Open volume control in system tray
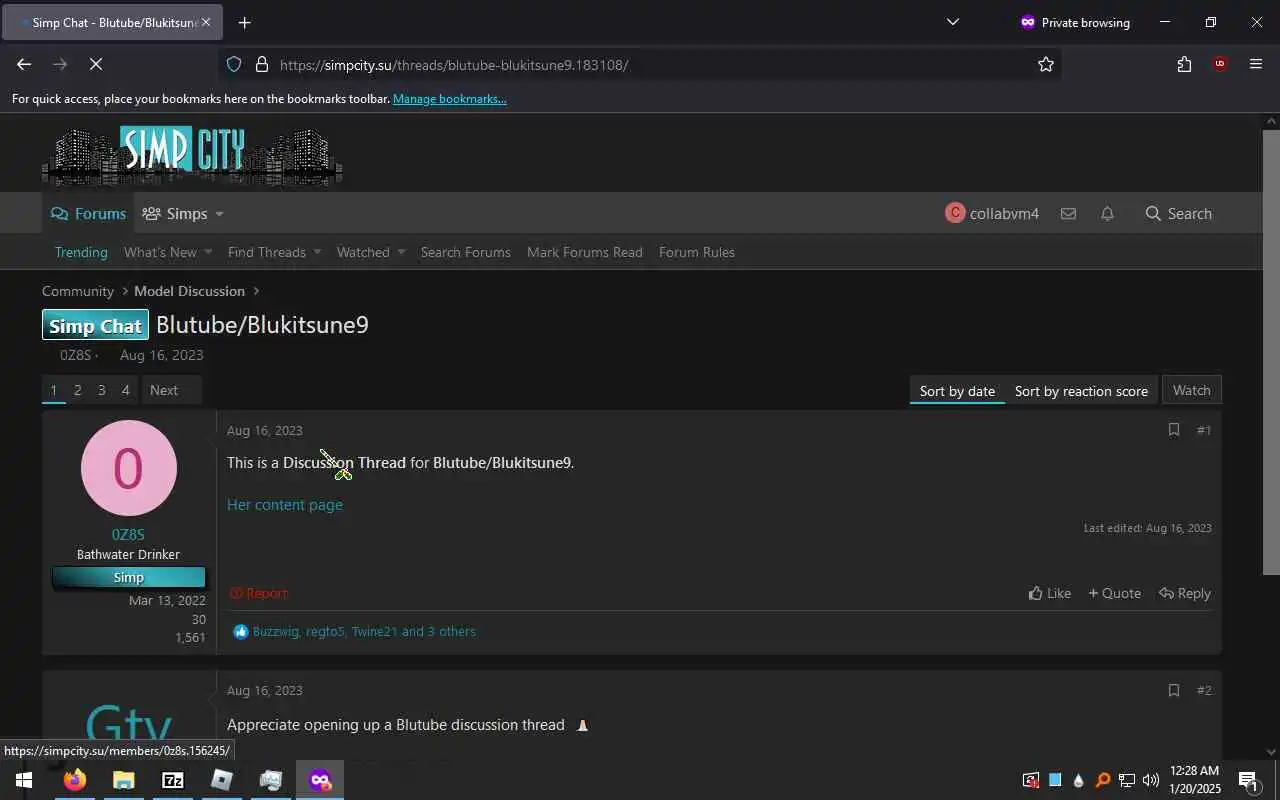Screen dimensions: 1280x800 point(1150,780)
